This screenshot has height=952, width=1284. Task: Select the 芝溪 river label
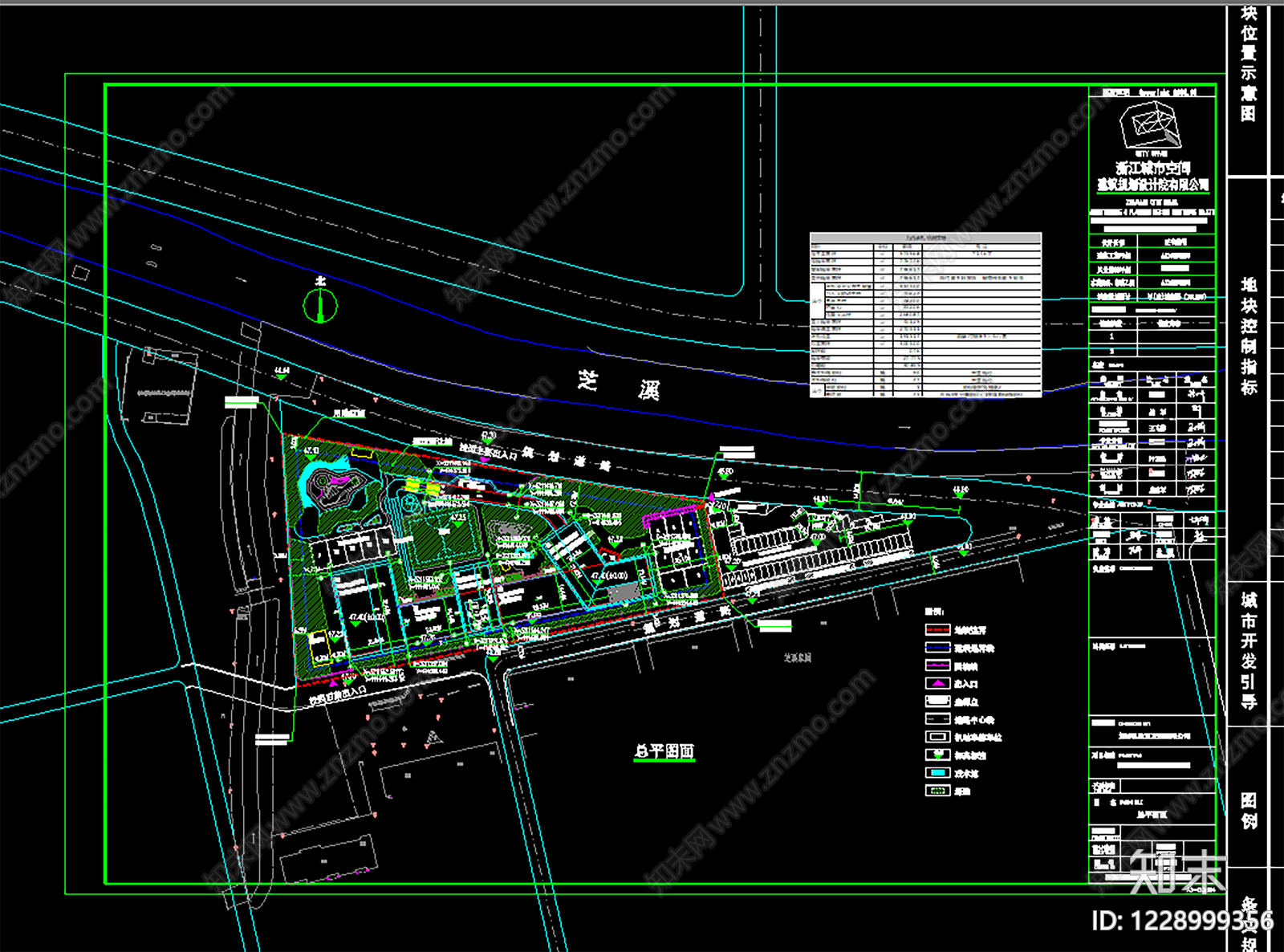click(x=619, y=384)
